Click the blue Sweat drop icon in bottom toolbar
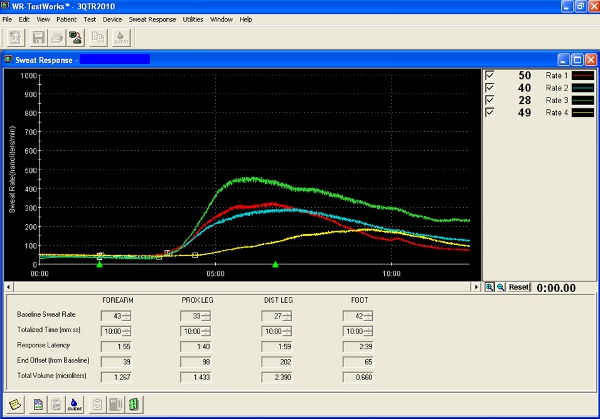The image size is (600, 419). point(73,404)
